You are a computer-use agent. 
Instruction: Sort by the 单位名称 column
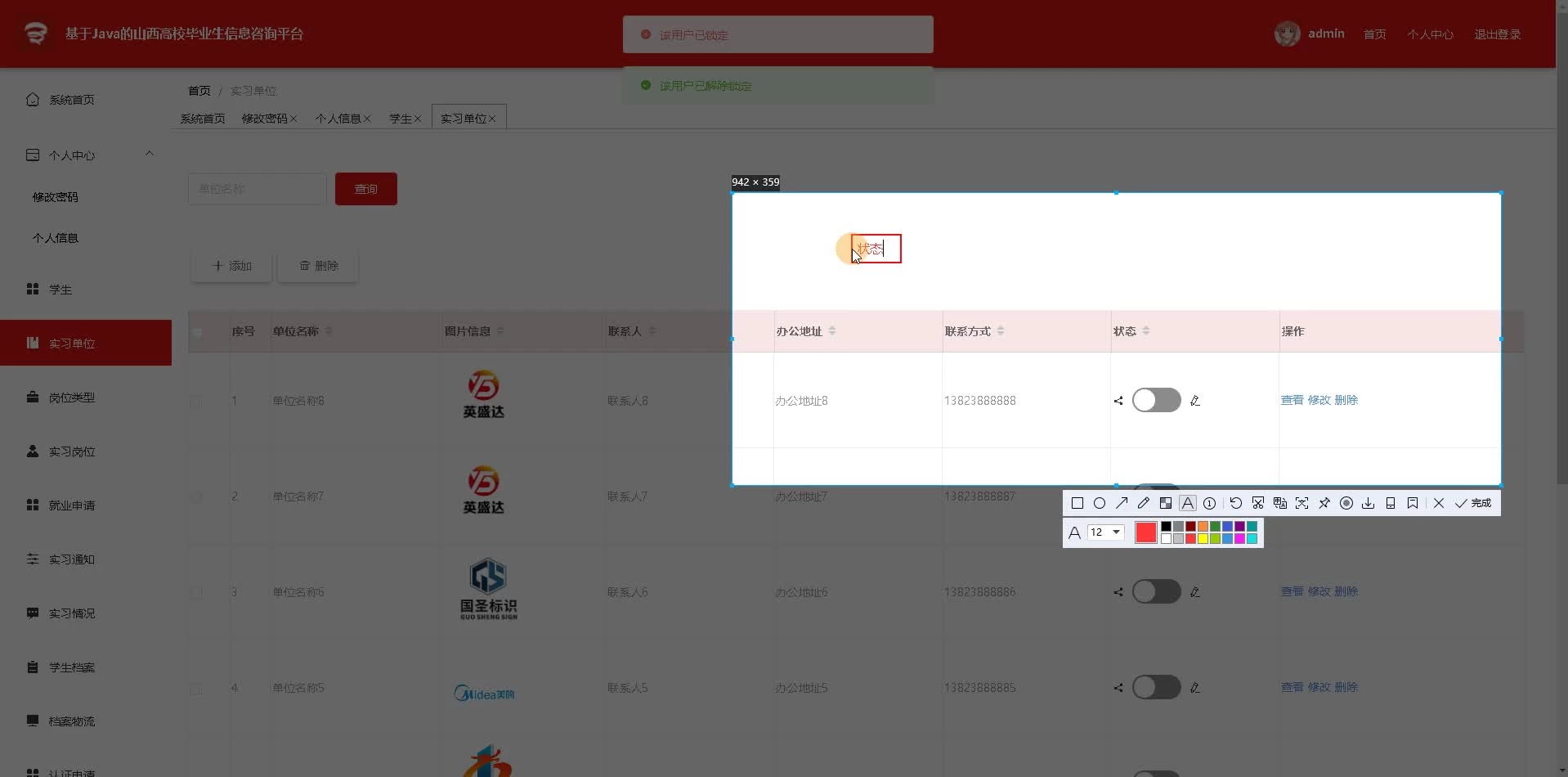tap(329, 331)
